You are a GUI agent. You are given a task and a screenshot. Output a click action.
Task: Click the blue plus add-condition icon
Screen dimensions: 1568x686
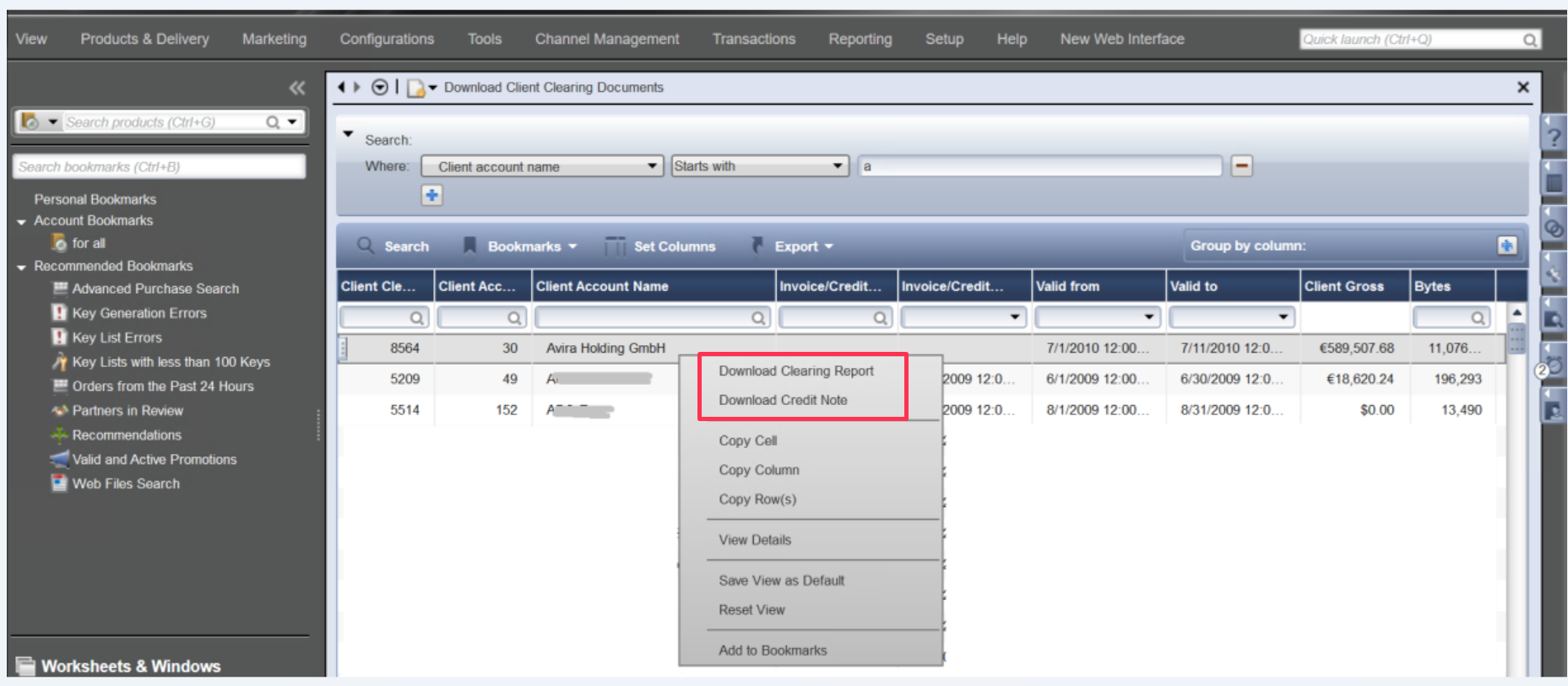(431, 196)
